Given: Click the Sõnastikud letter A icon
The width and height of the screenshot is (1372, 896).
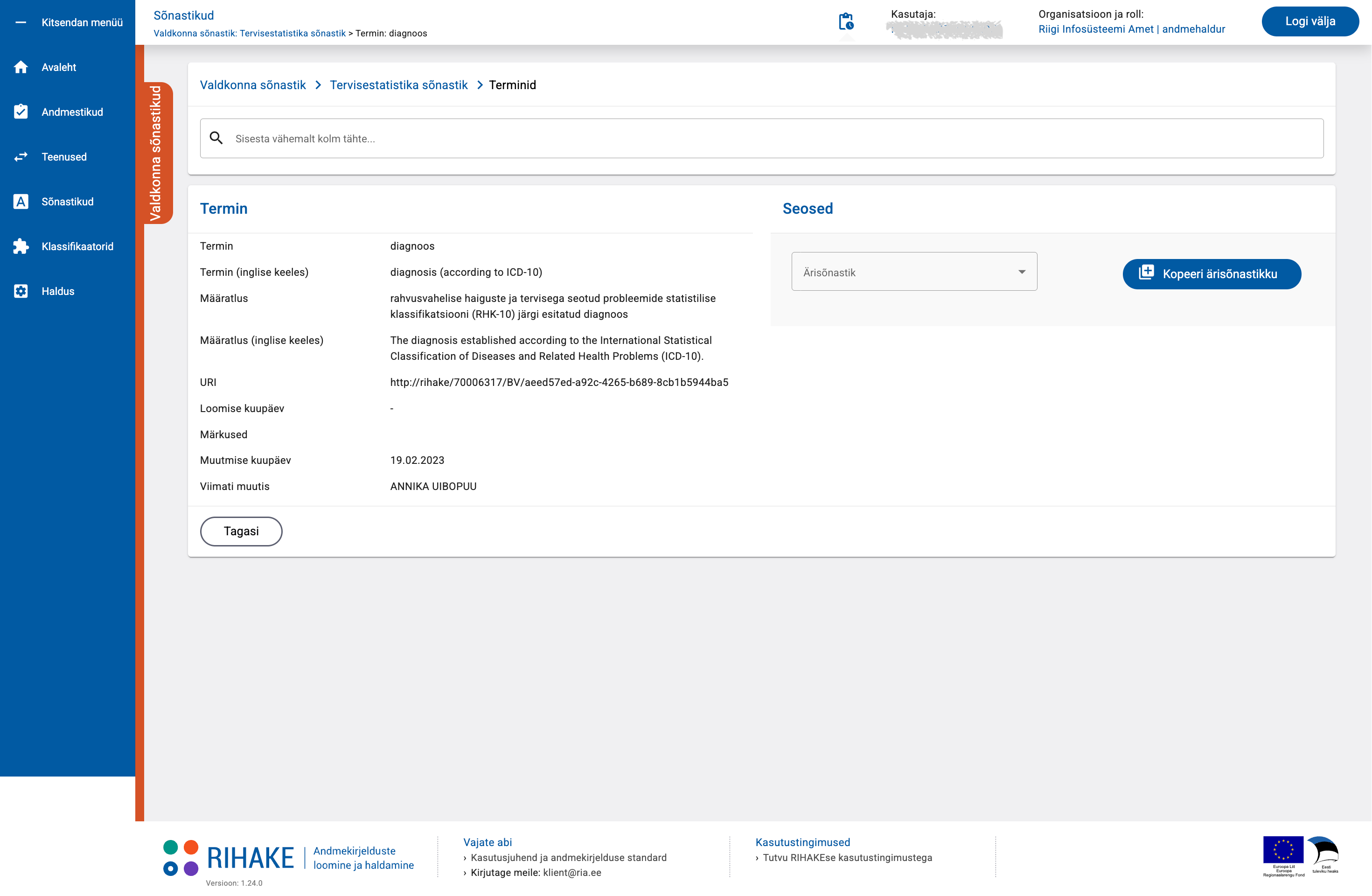Looking at the screenshot, I should click(21, 202).
